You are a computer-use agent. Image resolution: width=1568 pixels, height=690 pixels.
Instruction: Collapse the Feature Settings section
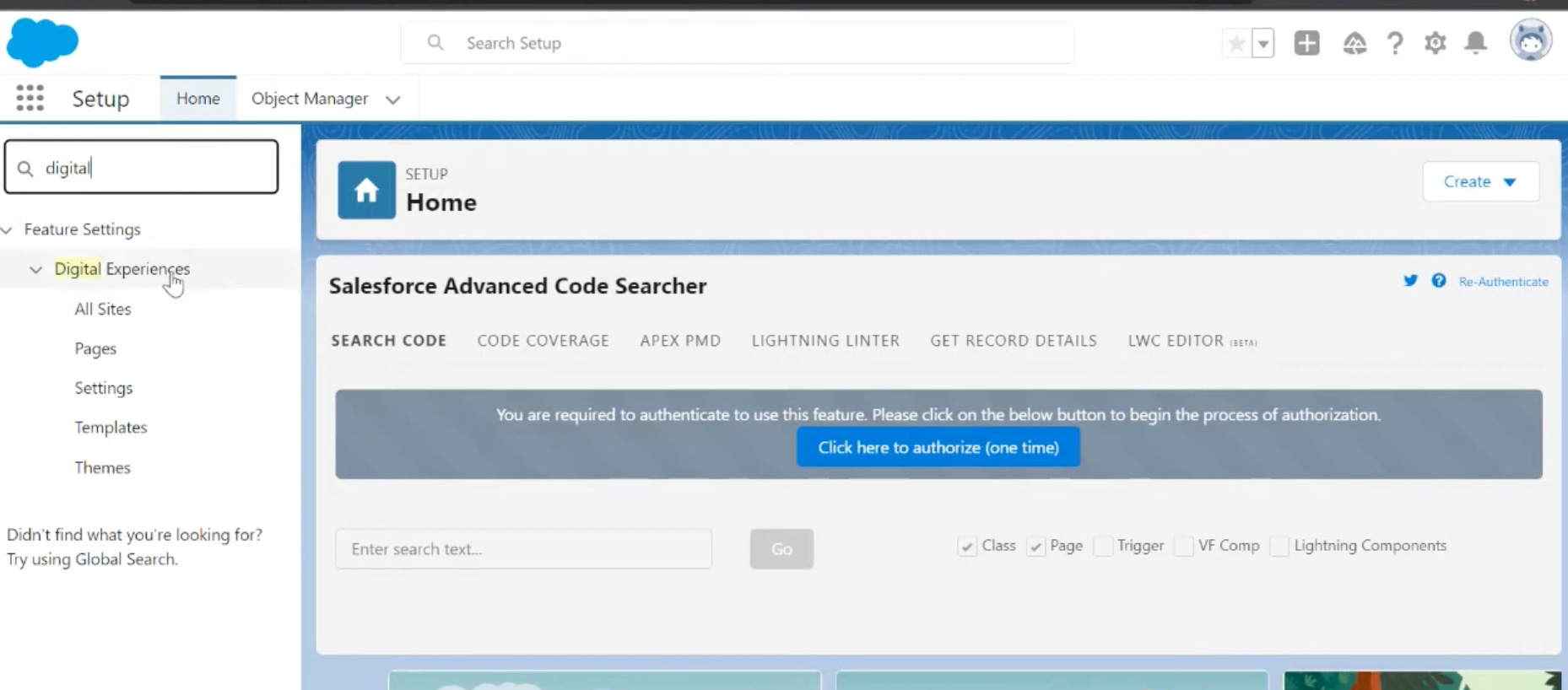click(x=7, y=229)
